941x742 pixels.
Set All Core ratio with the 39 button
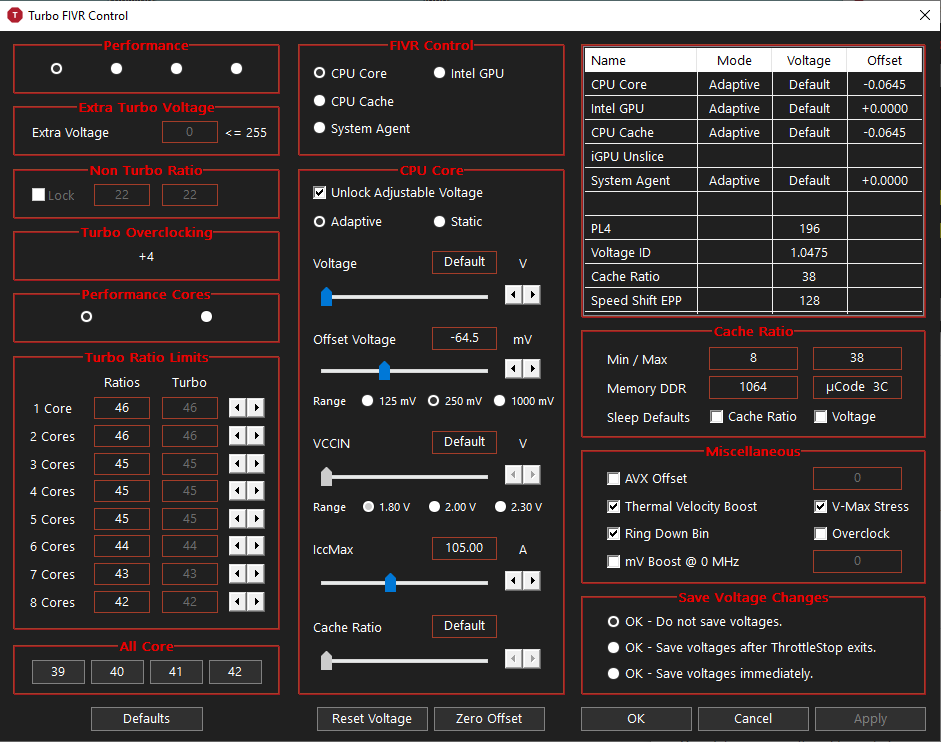pos(58,672)
